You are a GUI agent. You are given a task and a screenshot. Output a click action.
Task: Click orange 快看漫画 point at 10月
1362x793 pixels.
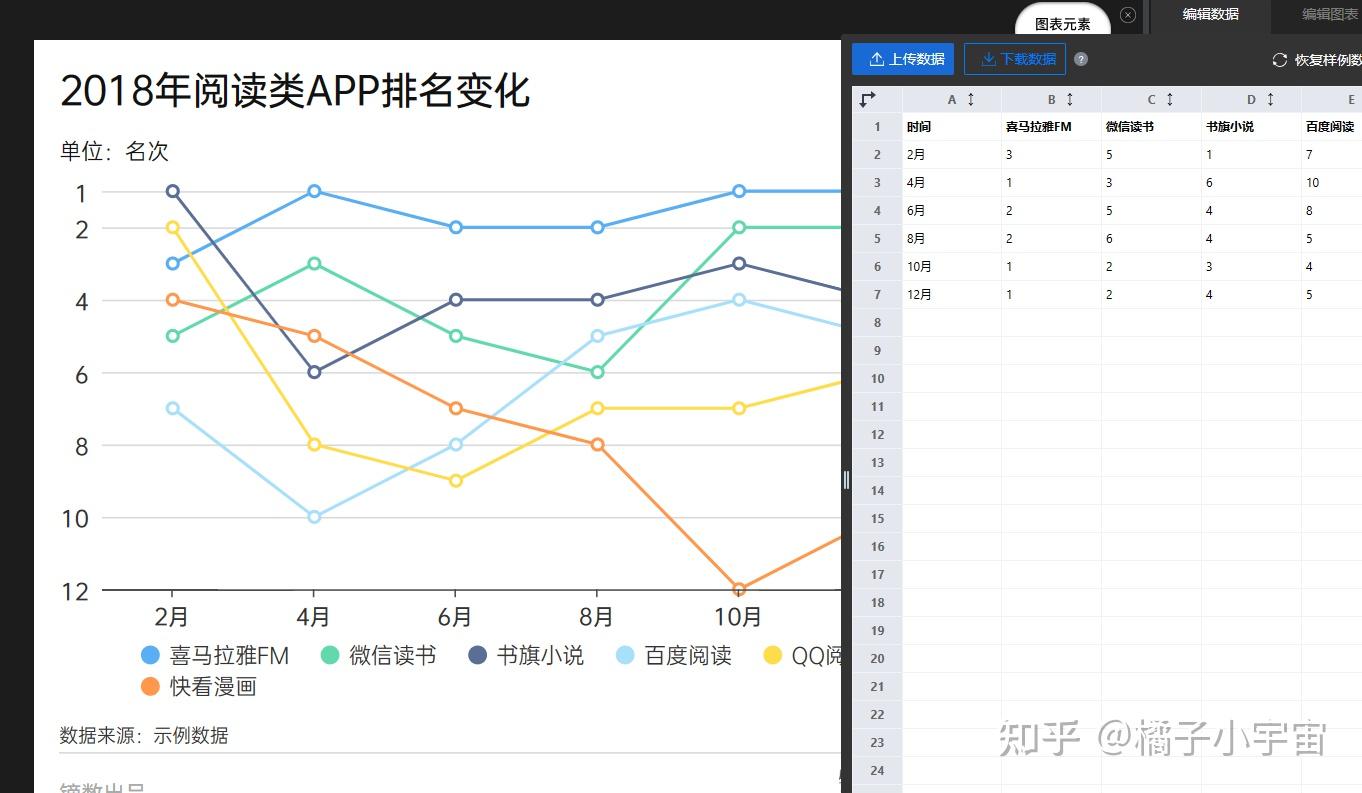[739, 590]
